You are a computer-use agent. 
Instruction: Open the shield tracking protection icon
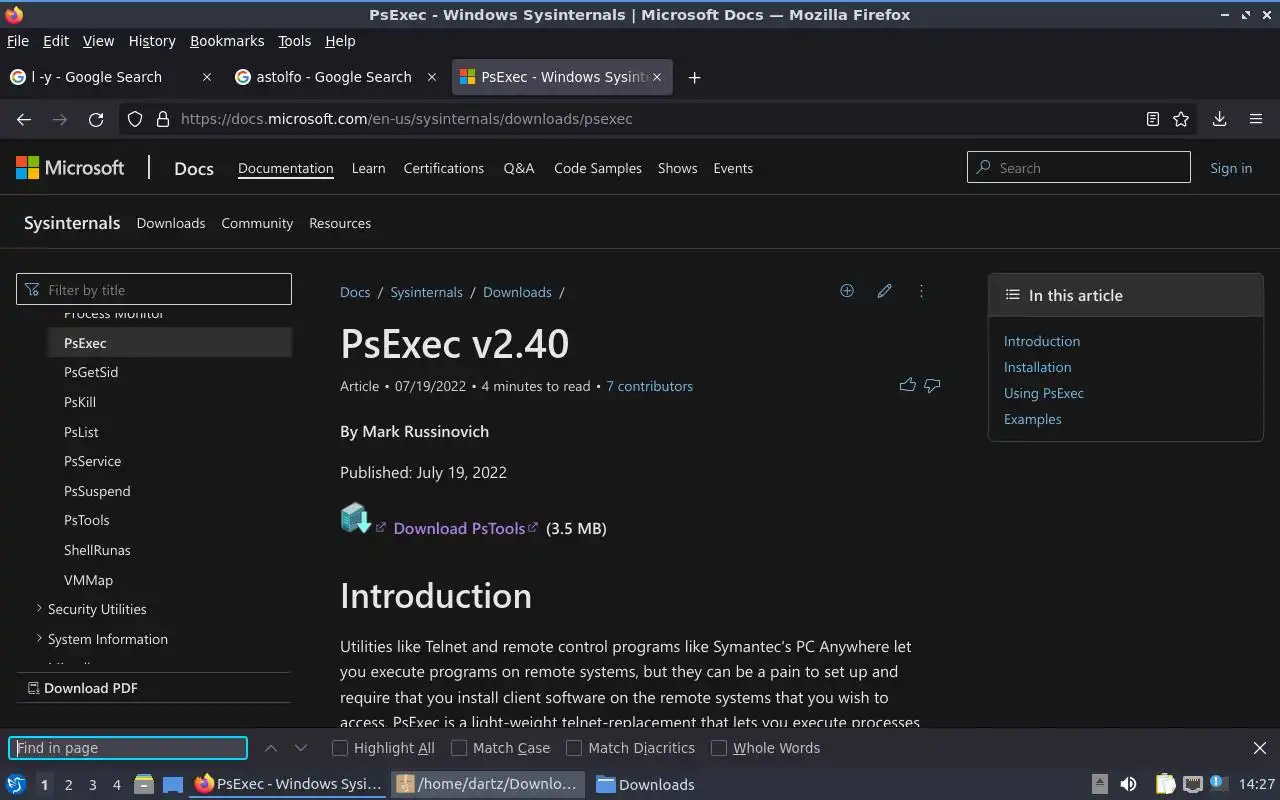pyautogui.click(x=136, y=119)
